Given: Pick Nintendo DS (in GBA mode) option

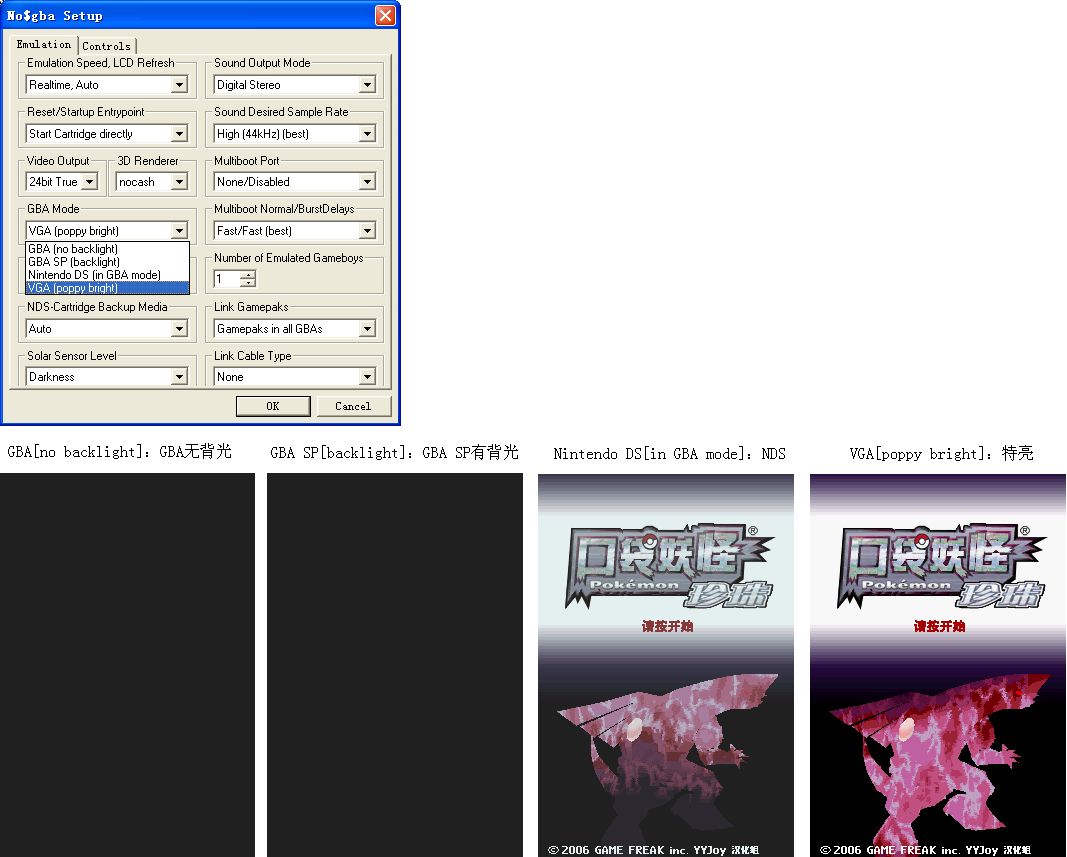Looking at the screenshot, I should coord(108,275).
